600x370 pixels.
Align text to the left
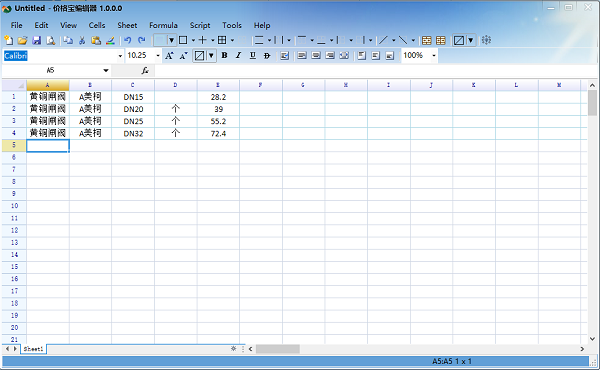point(302,56)
